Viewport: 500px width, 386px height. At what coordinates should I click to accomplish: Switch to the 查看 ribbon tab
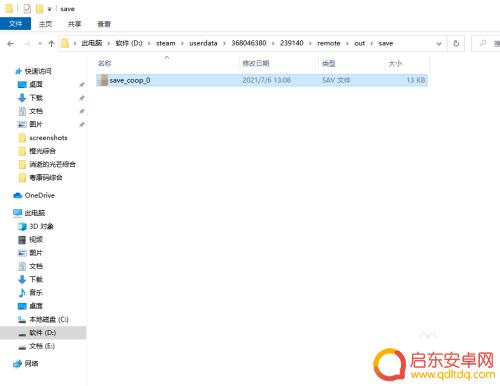click(x=104, y=24)
